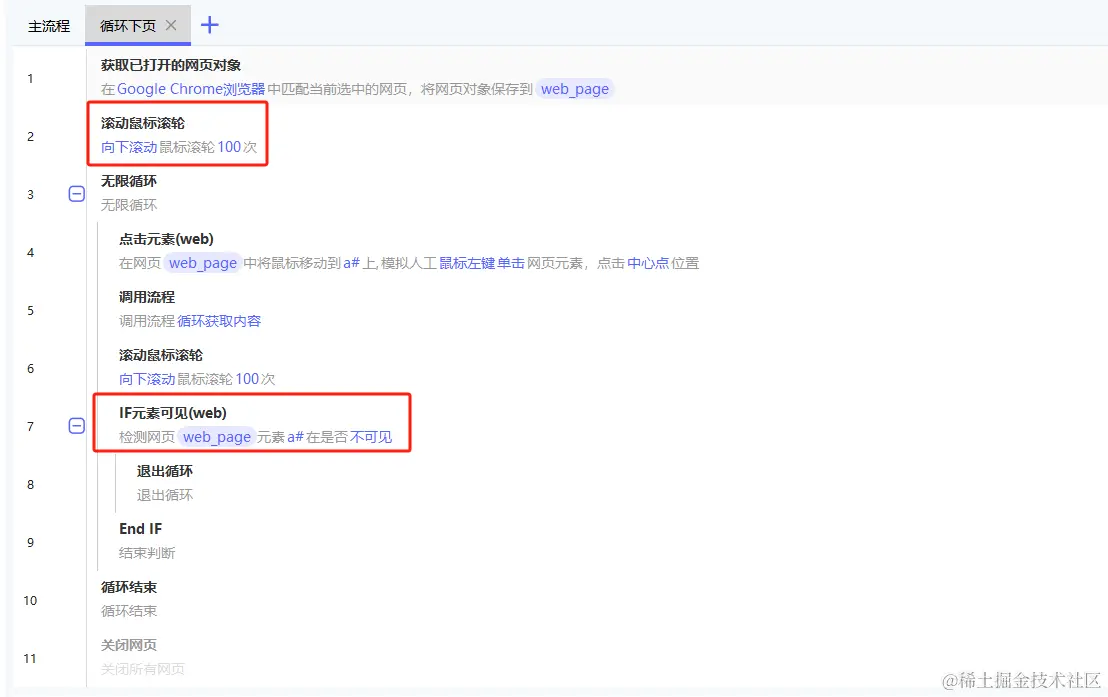Click the web_page variable in step 4
The image size is (1108, 697).
pos(203,263)
